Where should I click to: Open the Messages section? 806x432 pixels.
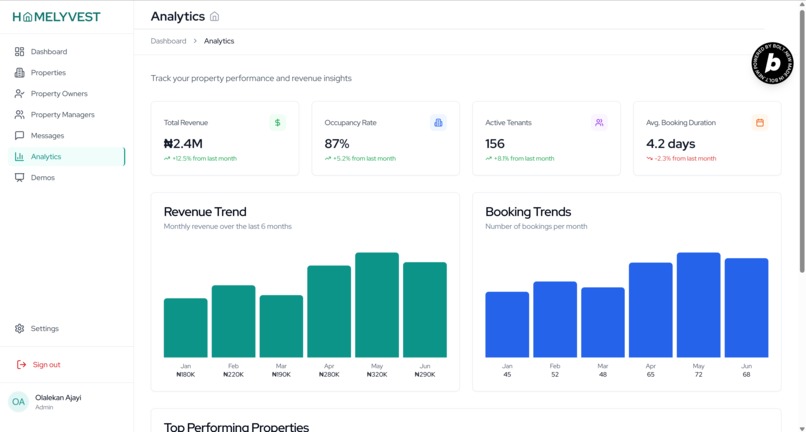(x=67, y=136)
